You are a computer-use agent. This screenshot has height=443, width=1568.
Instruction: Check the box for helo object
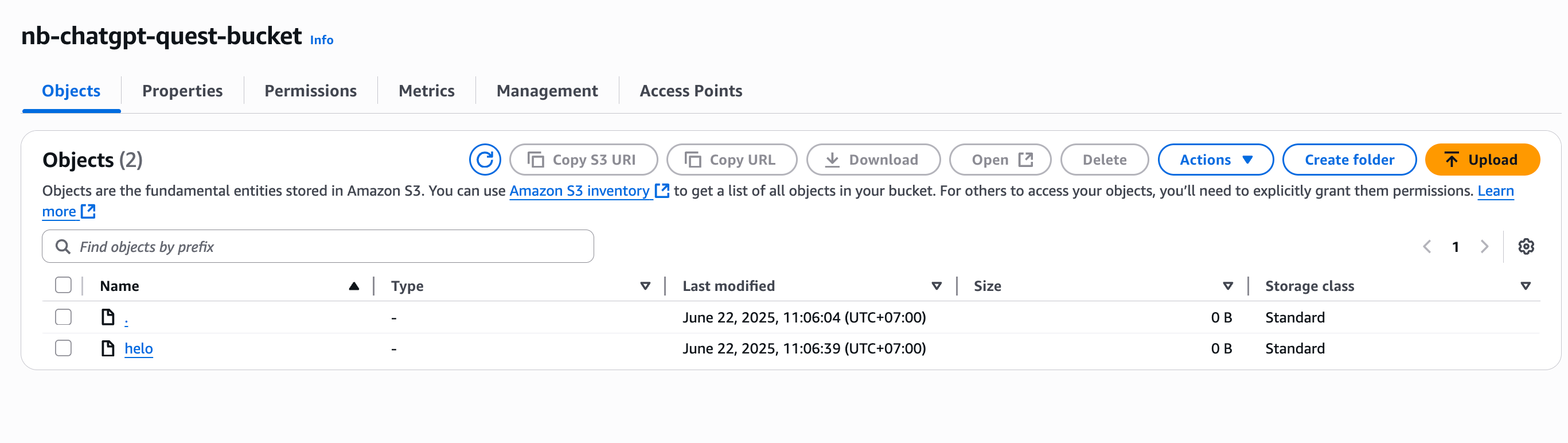coord(63,348)
